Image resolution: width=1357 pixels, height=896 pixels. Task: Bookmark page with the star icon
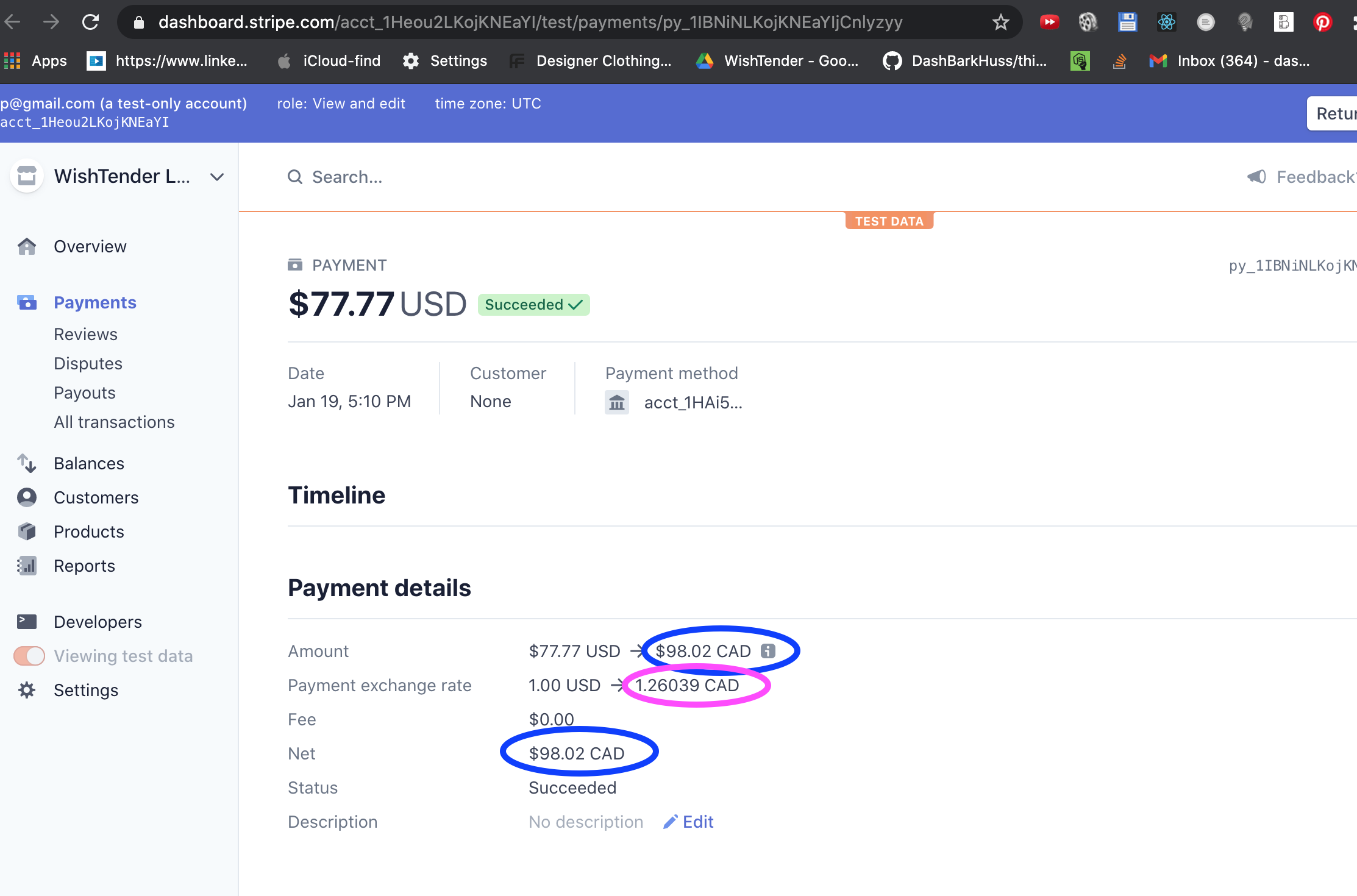click(1000, 23)
